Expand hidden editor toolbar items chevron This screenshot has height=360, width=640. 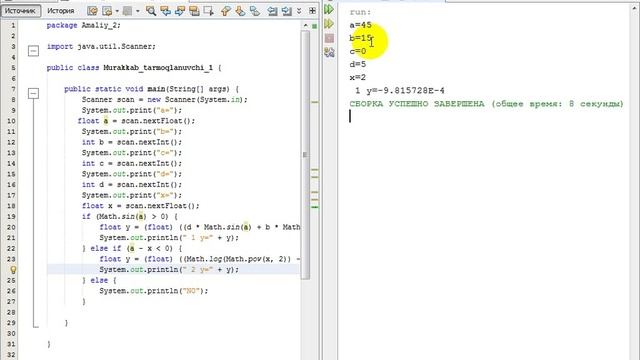point(299,11)
